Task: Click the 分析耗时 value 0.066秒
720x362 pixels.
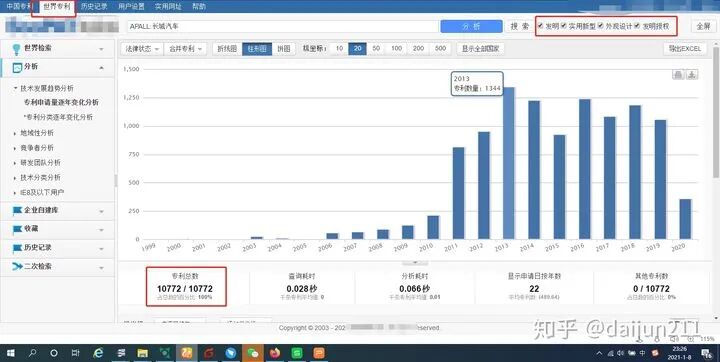Action: (x=415, y=288)
